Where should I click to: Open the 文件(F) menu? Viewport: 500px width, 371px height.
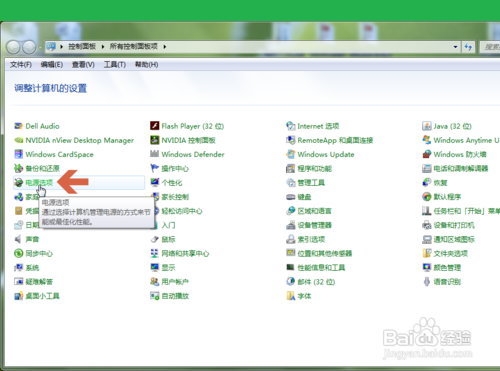21,64
